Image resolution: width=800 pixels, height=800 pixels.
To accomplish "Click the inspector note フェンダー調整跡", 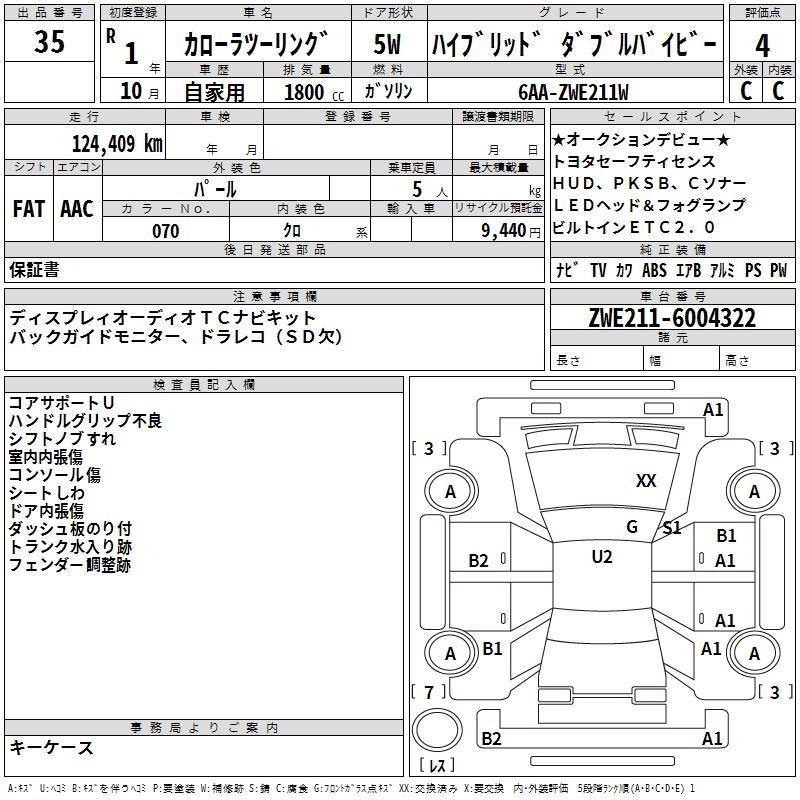I will tap(70, 565).
